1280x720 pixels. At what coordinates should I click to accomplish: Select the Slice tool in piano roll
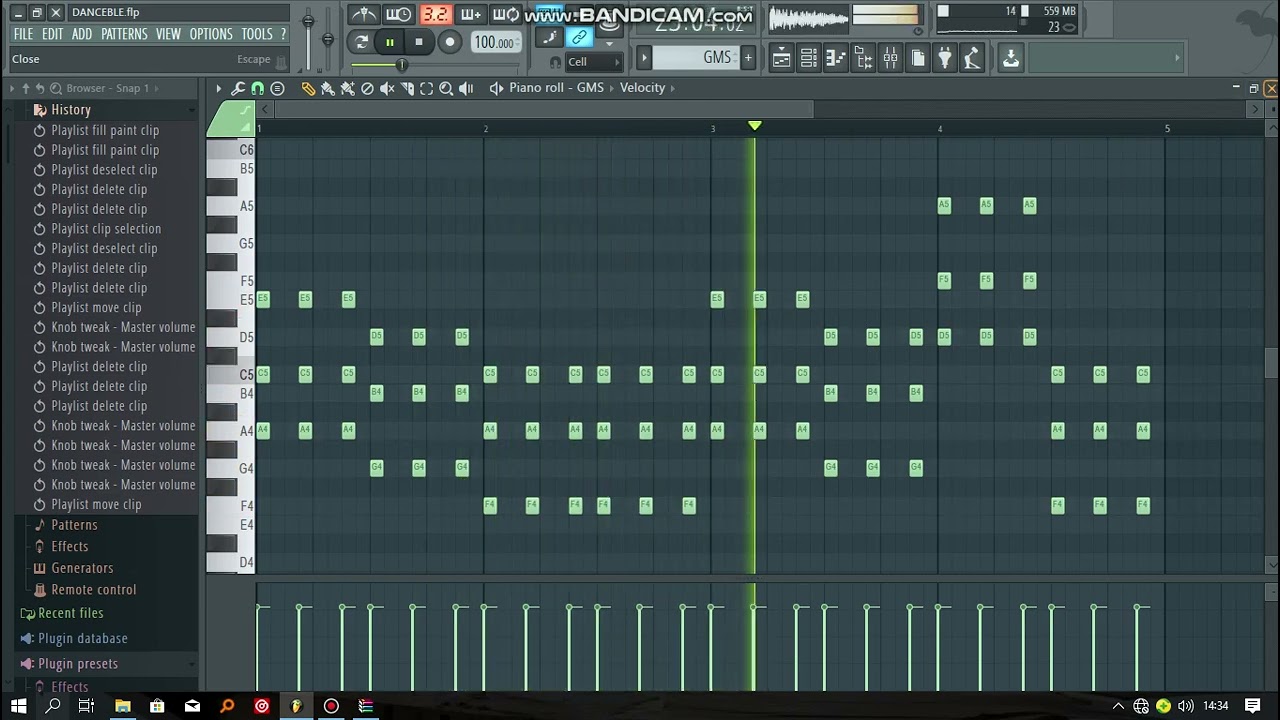pyautogui.click(x=407, y=88)
